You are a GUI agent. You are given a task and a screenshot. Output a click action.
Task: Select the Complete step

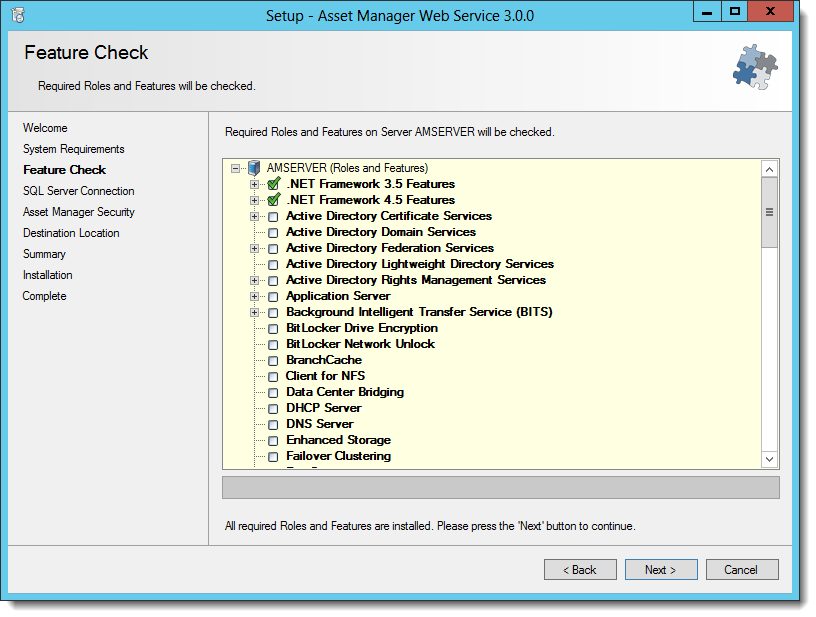[45, 296]
